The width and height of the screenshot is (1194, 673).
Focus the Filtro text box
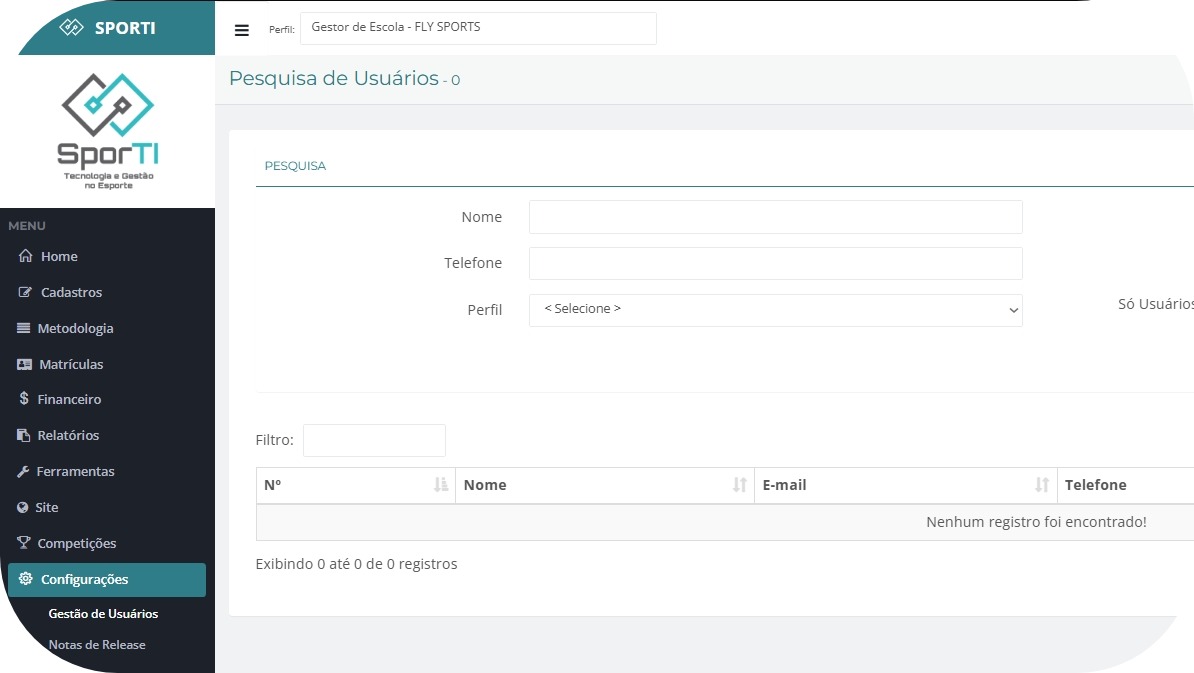(374, 441)
